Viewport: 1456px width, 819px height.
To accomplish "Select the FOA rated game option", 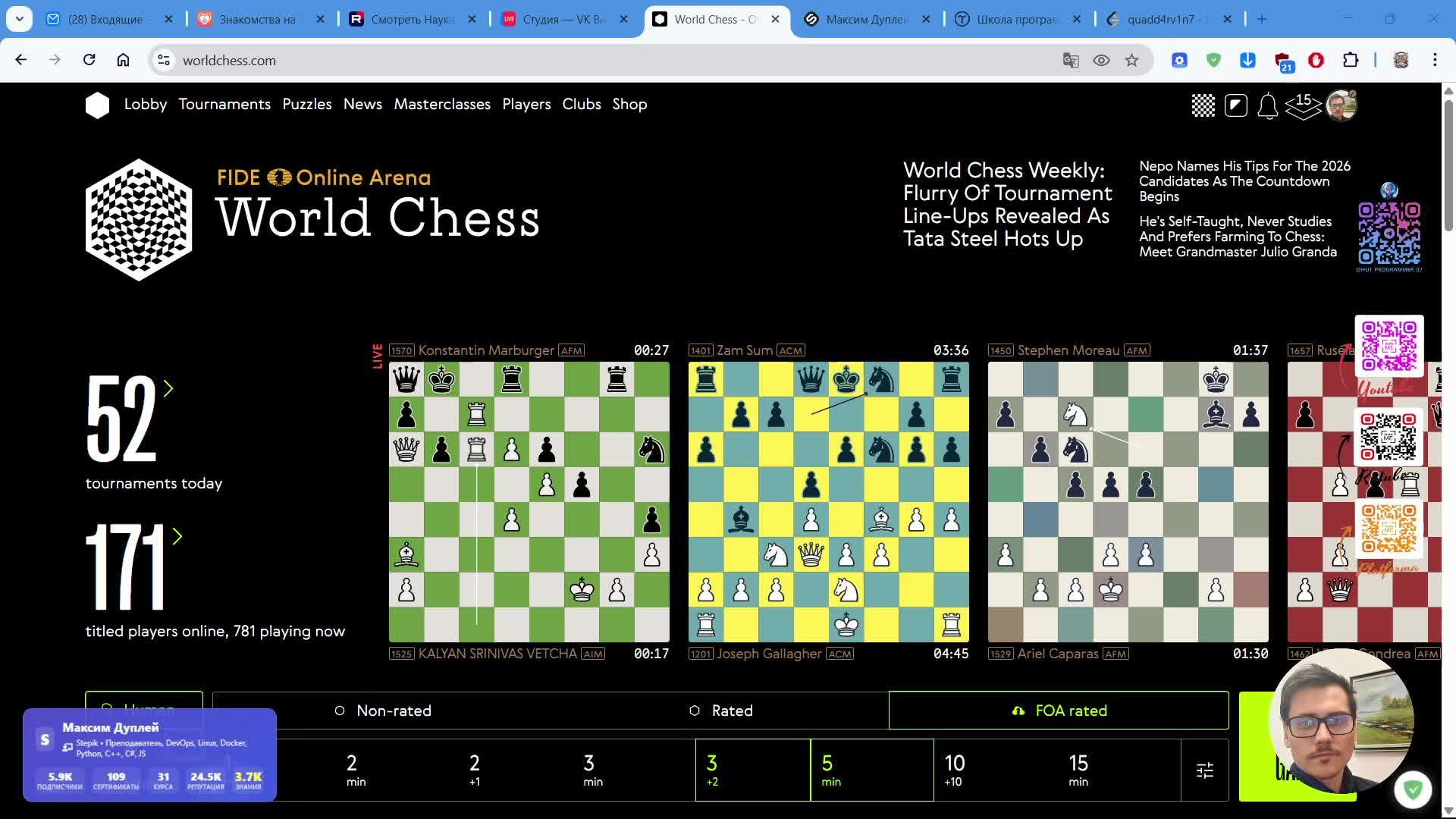I will [x=1059, y=711].
